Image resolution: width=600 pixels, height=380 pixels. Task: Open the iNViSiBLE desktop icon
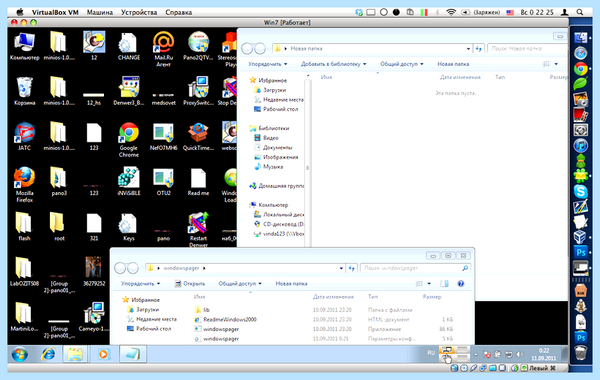pos(129,181)
